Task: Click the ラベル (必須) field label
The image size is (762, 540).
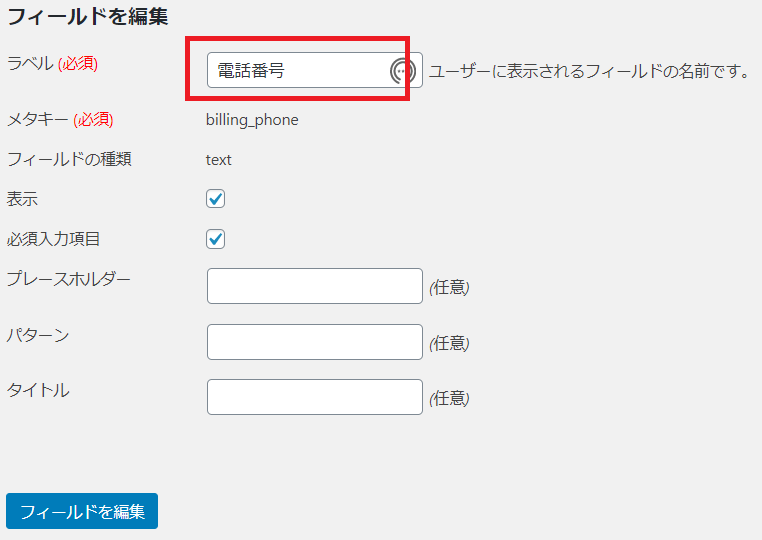Action: tap(52, 64)
